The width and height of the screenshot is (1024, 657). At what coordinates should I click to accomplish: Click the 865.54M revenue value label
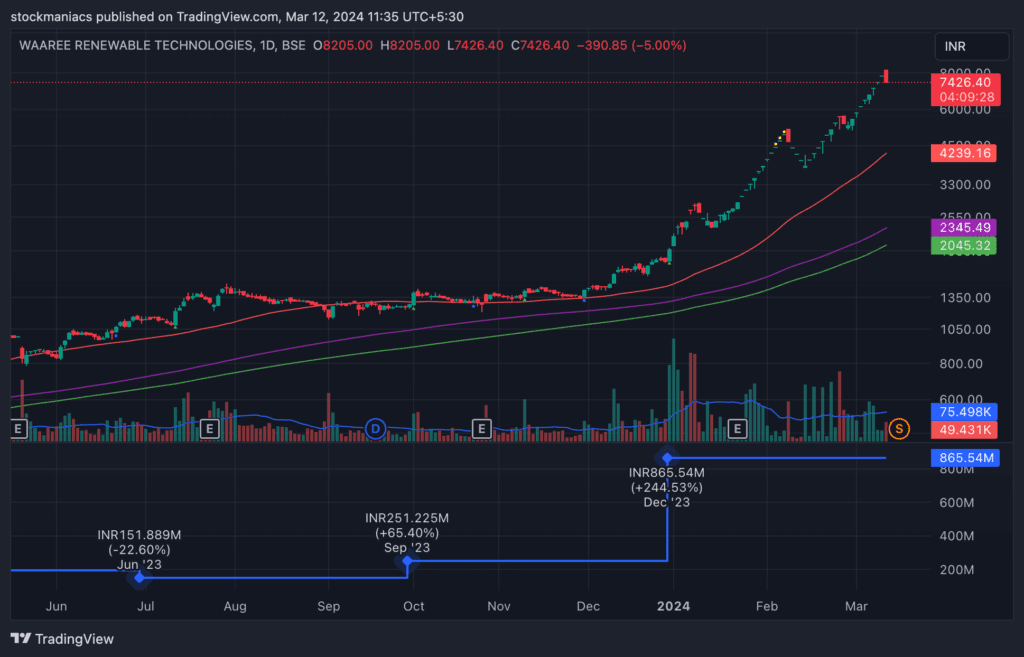pyautogui.click(x=965, y=458)
